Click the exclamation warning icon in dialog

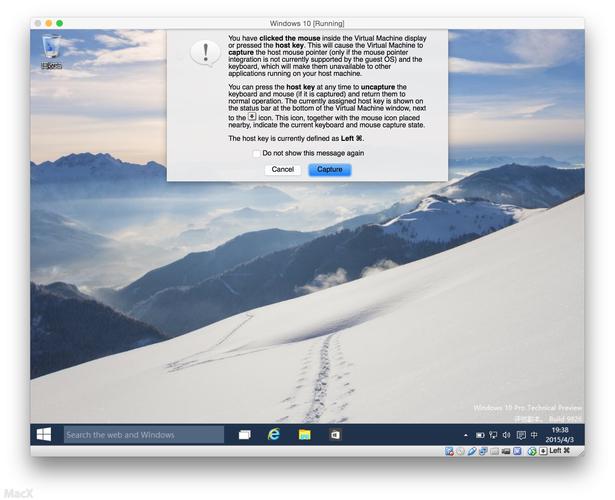click(x=205, y=53)
